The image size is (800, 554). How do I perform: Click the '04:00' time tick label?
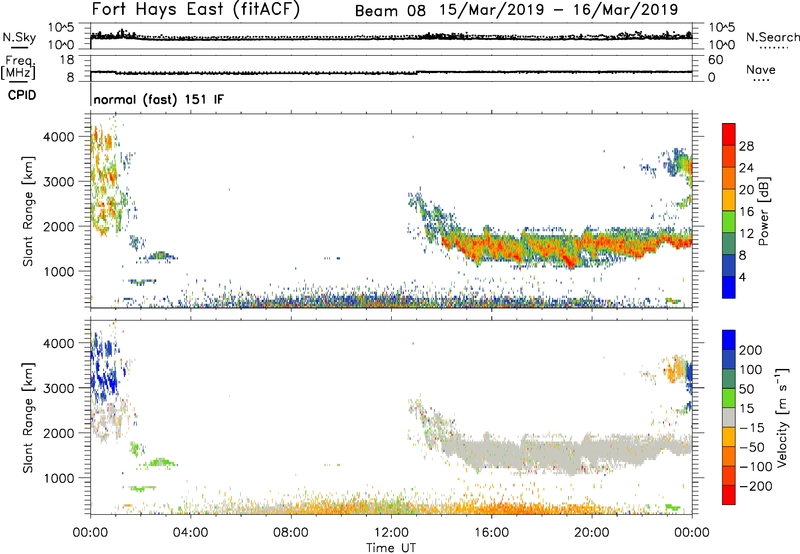190,533
